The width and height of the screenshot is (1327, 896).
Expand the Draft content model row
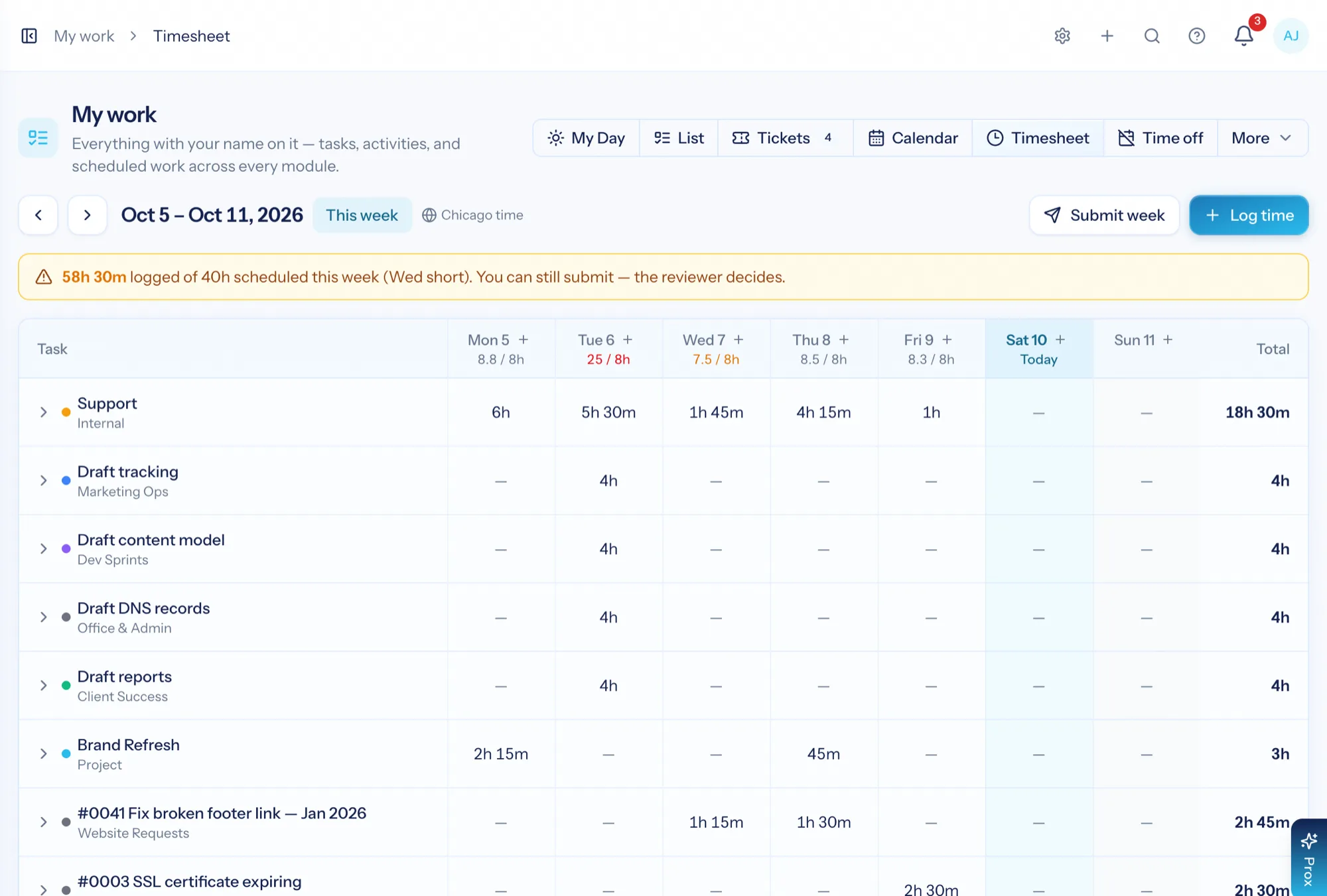(44, 548)
